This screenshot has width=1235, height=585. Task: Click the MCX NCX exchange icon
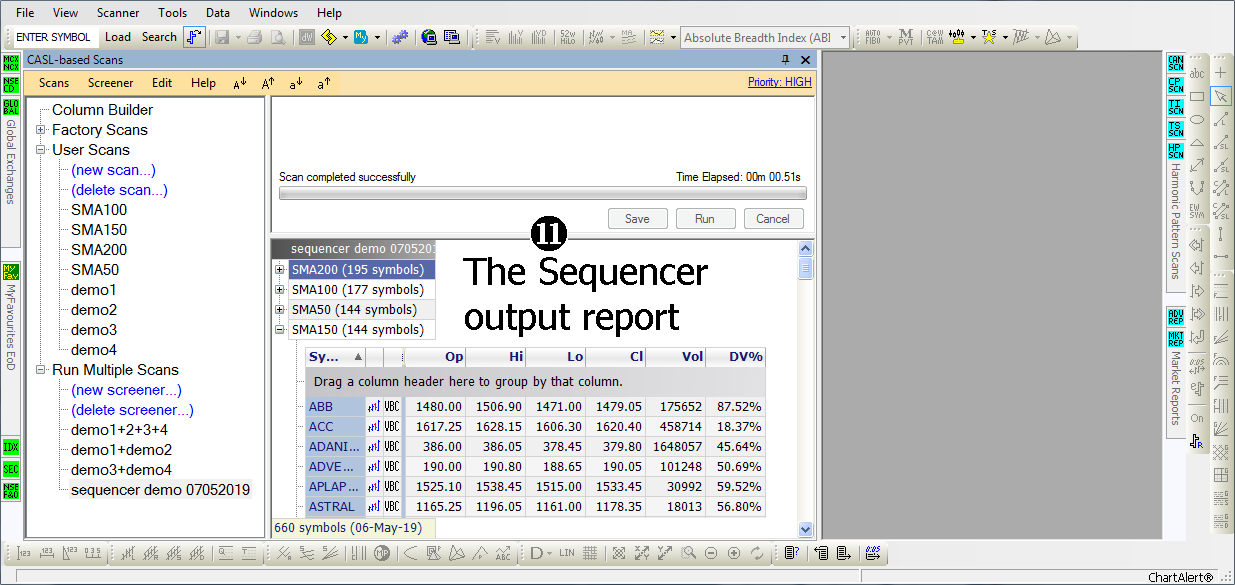[x=11, y=62]
